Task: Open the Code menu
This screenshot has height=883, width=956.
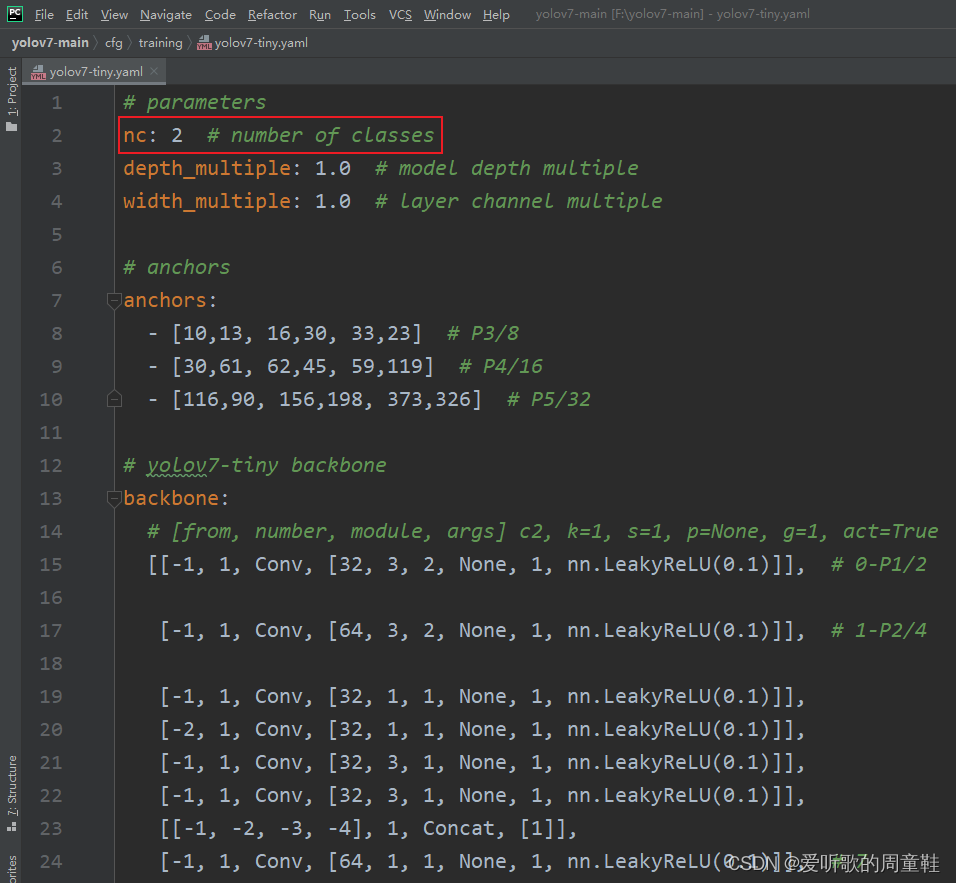Action: [x=220, y=14]
